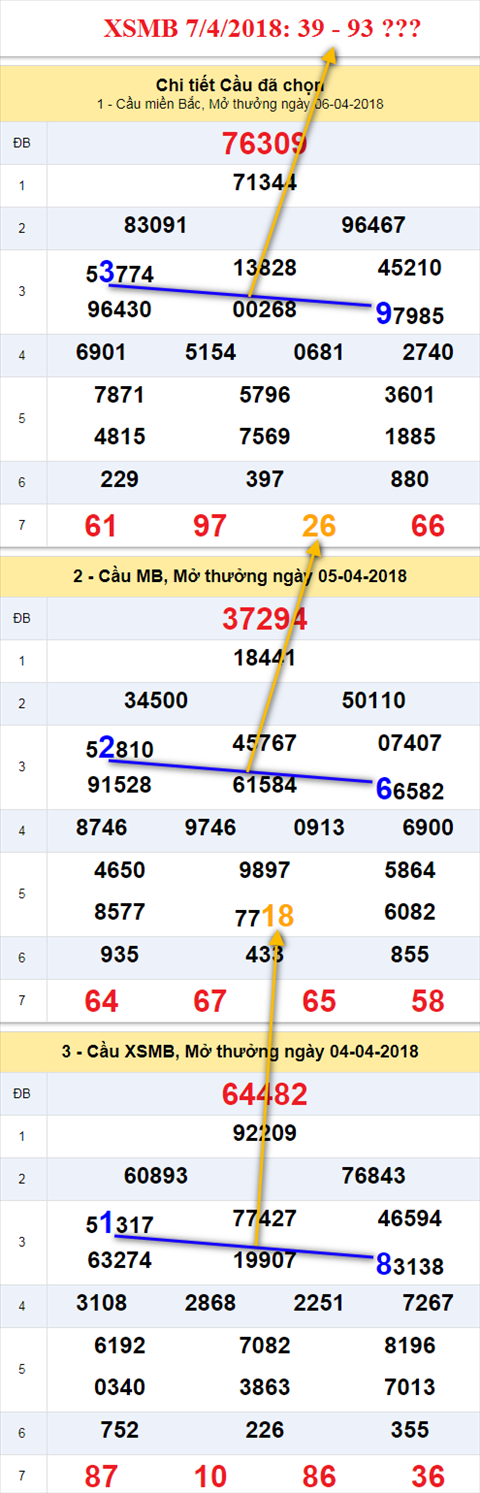Click sixth prize number 935
480x1493 pixels.
coord(119,955)
